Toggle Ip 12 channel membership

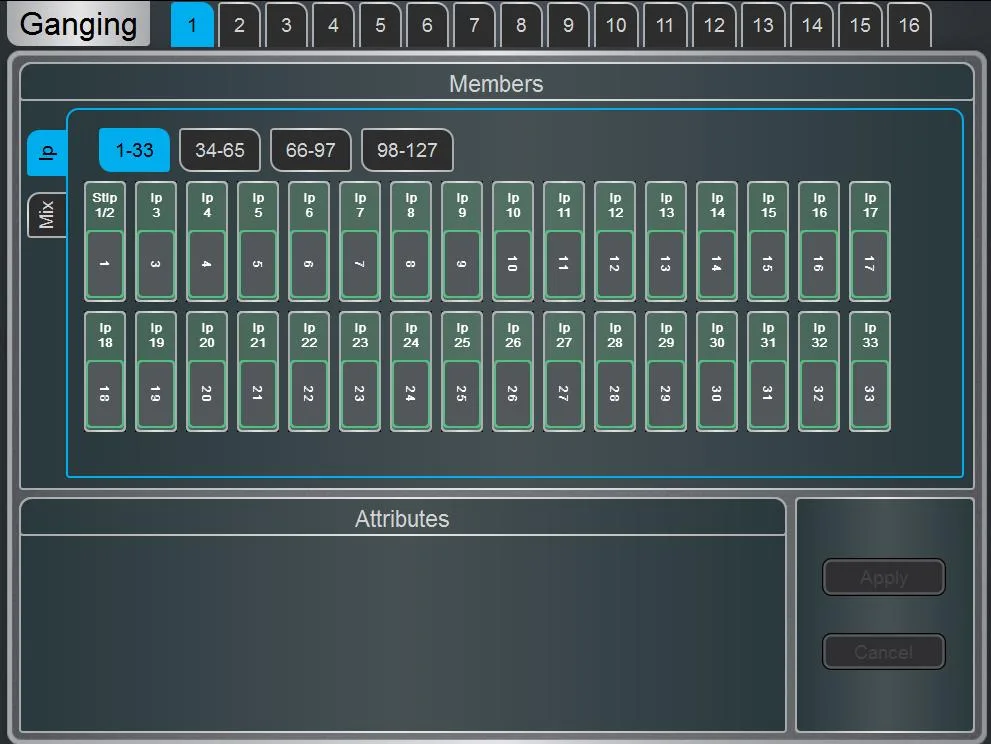[x=615, y=241]
